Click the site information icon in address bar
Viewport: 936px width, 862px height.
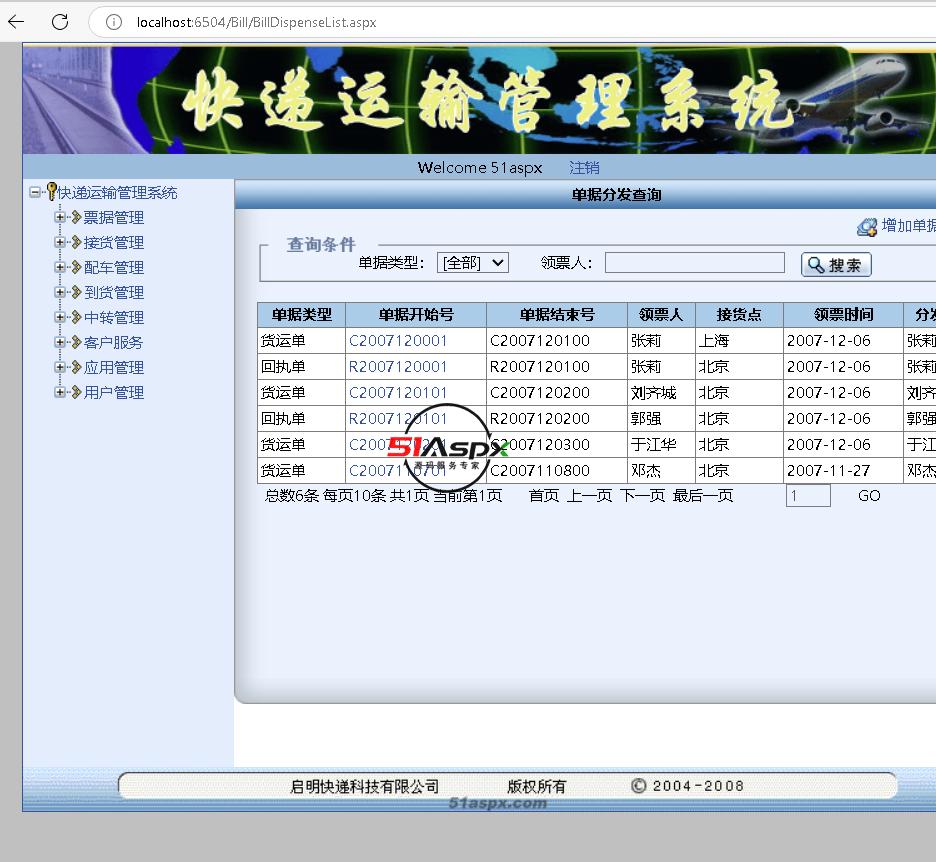click(x=114, y=22)
